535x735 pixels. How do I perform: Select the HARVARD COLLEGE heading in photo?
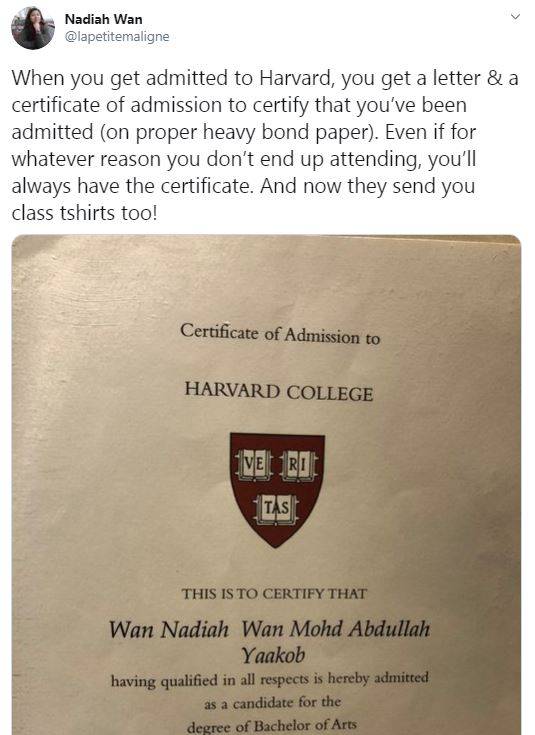coord(279,392)
